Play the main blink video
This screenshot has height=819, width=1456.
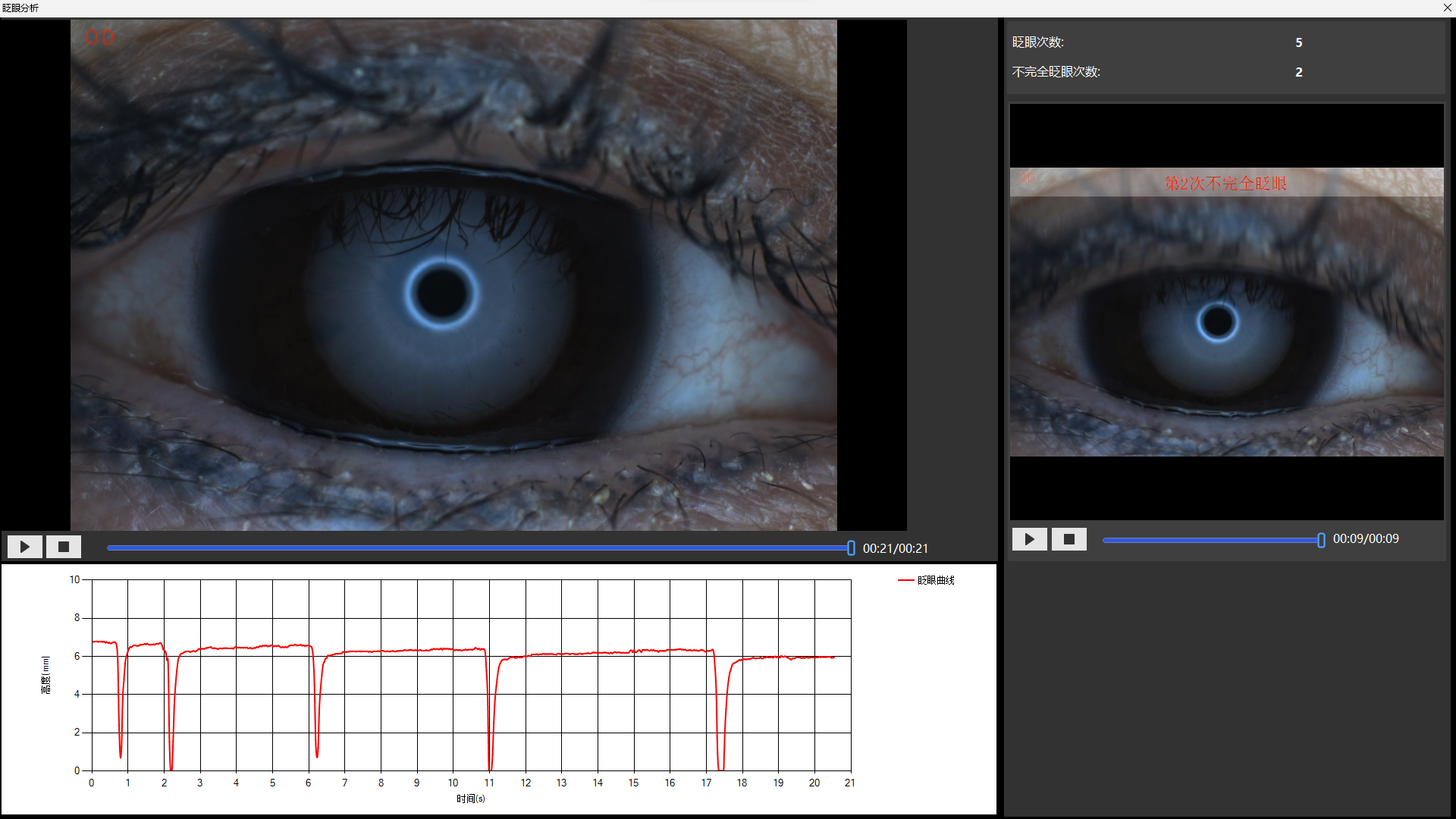click(x=24, y=547)
